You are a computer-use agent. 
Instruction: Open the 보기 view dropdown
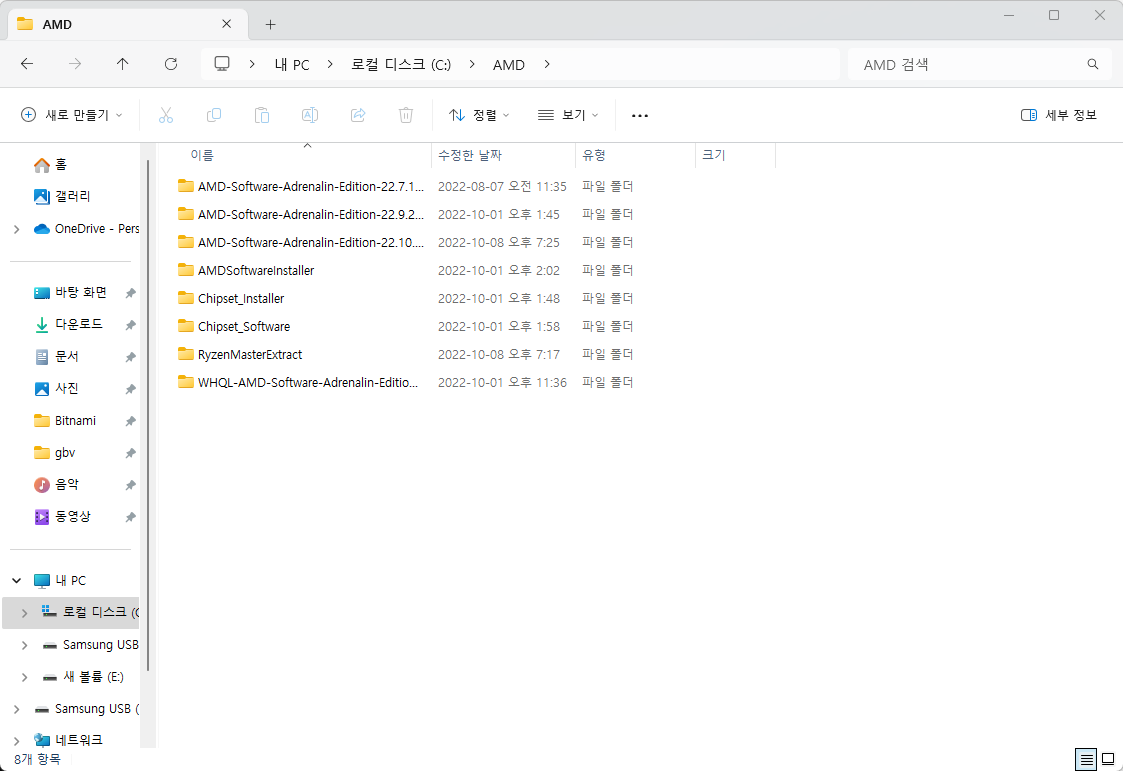coord(568,115)
